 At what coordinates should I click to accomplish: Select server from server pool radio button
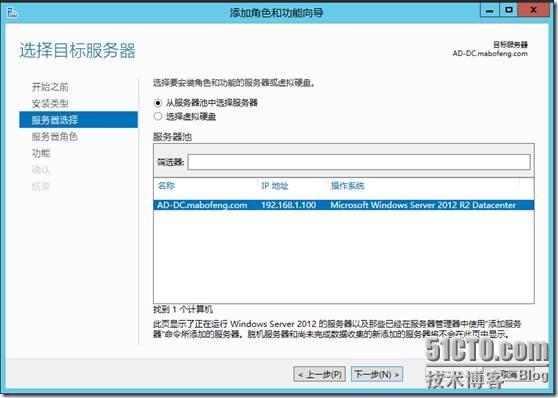point(158,103)
